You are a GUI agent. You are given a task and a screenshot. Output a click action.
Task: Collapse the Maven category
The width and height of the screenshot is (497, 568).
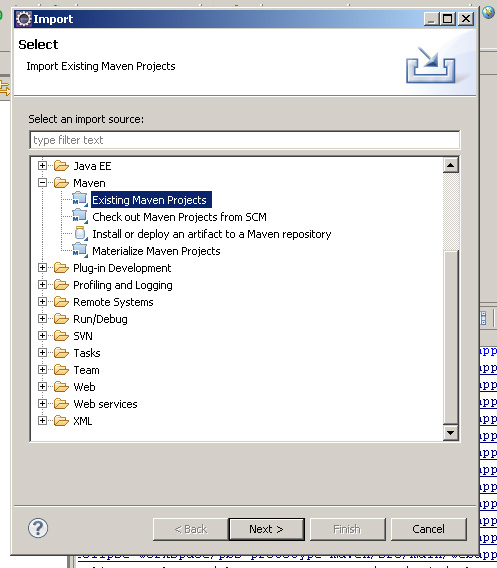tap(42, 183)
